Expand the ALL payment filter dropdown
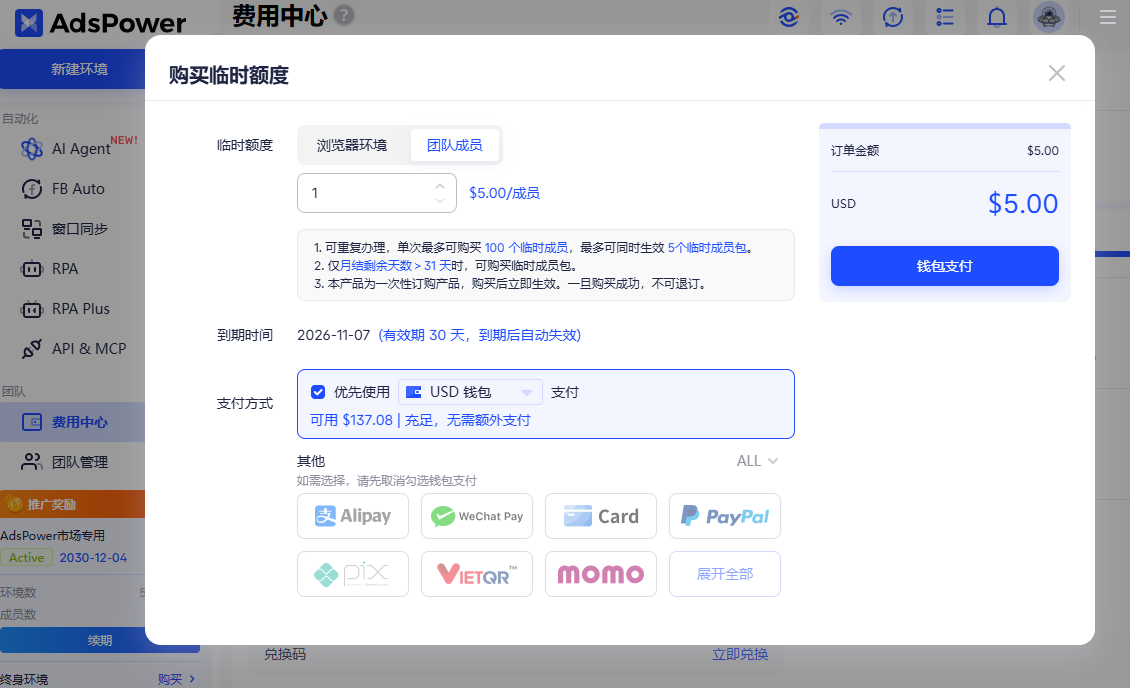 [757, 461]
